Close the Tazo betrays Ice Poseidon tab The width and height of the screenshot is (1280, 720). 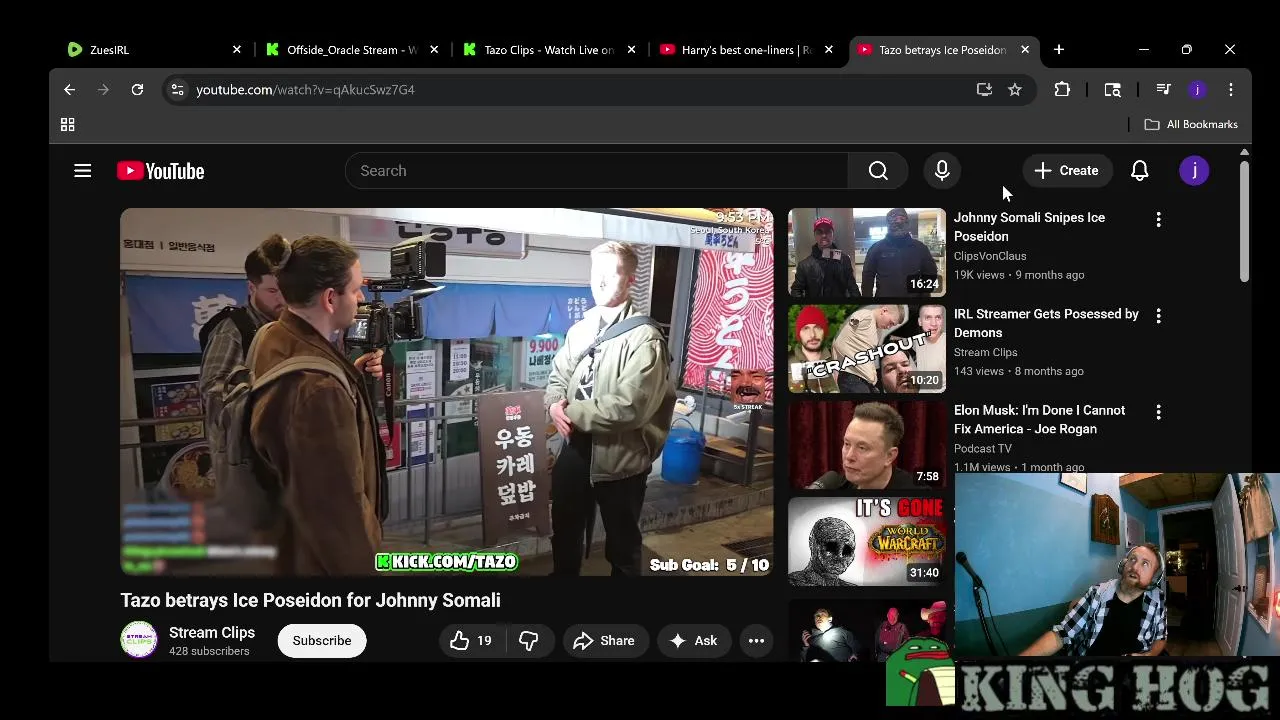[1025, 50]
